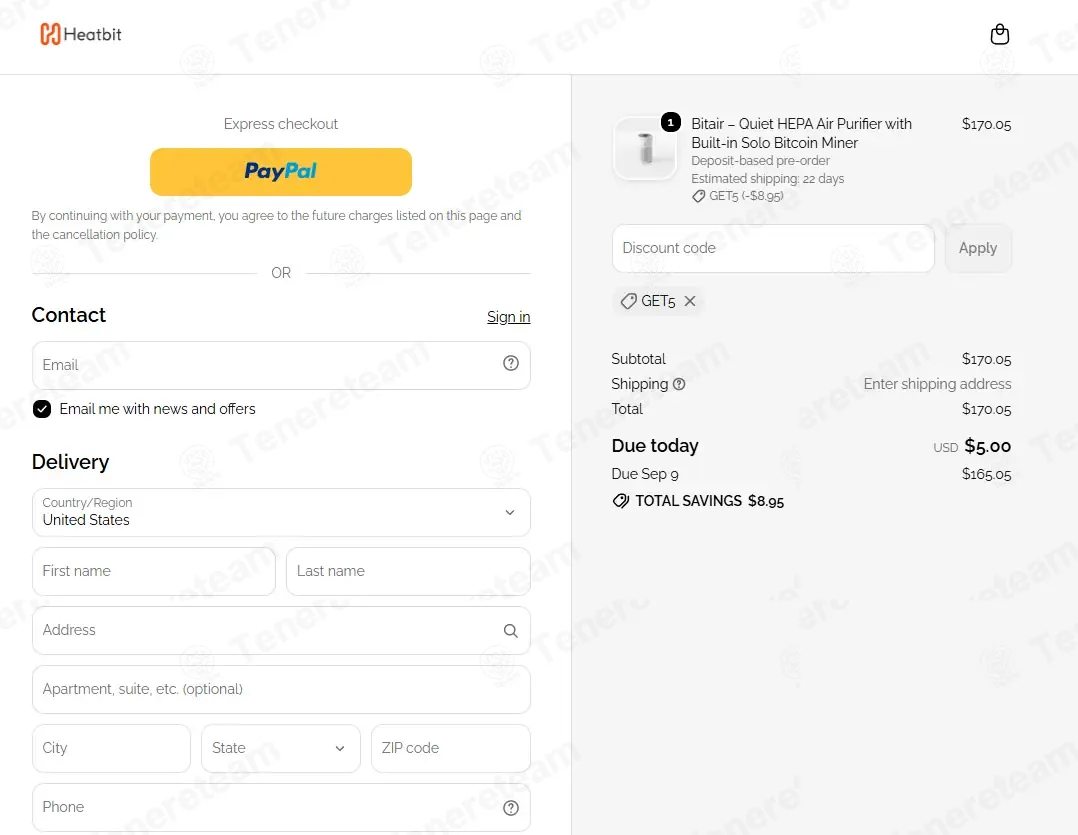Click the GET5 tag icon chip
This screenshot has height=835, width=1078.
(628, 301)
